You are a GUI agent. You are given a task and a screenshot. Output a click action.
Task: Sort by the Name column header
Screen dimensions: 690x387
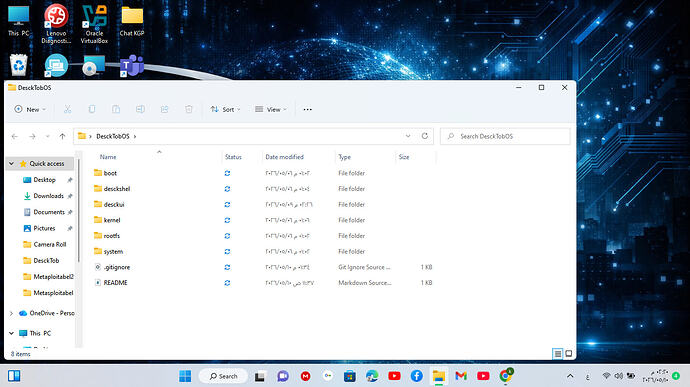pos(108,157)
